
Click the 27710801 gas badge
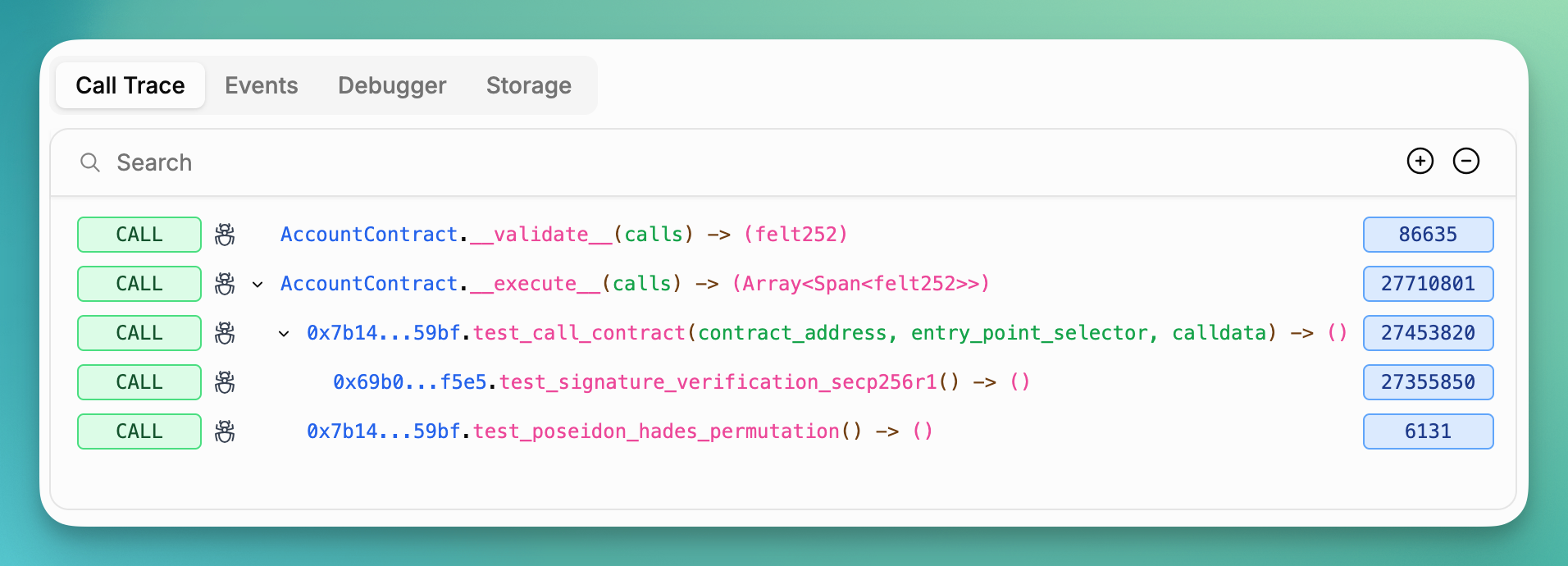click(1428, 284)
